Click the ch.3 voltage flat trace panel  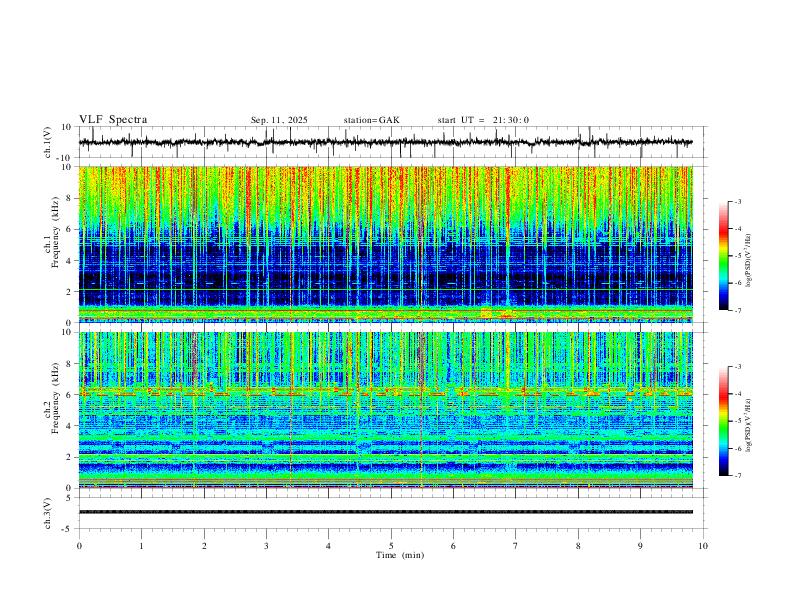coord(392,513)
